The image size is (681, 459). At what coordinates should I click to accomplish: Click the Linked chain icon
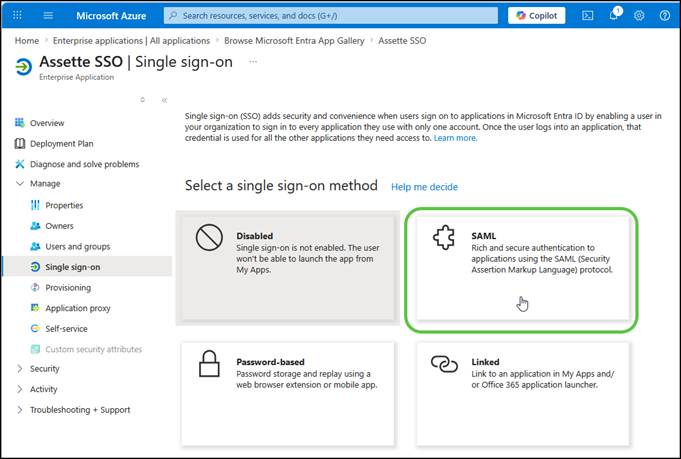click(x=444, y=364)
